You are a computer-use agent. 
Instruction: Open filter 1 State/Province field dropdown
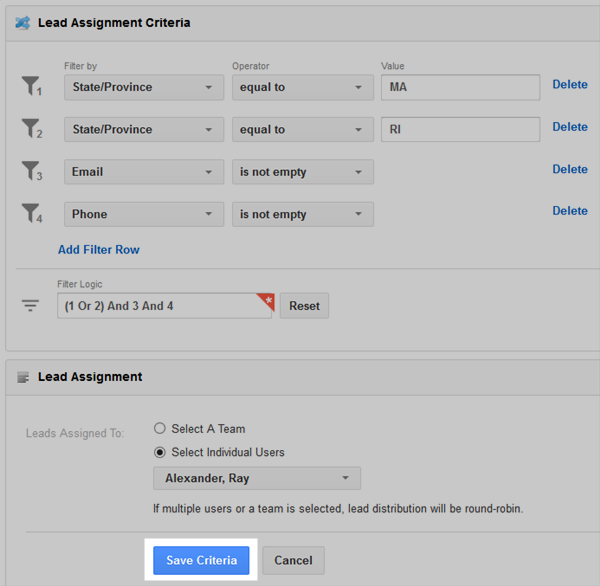point(144,87)
